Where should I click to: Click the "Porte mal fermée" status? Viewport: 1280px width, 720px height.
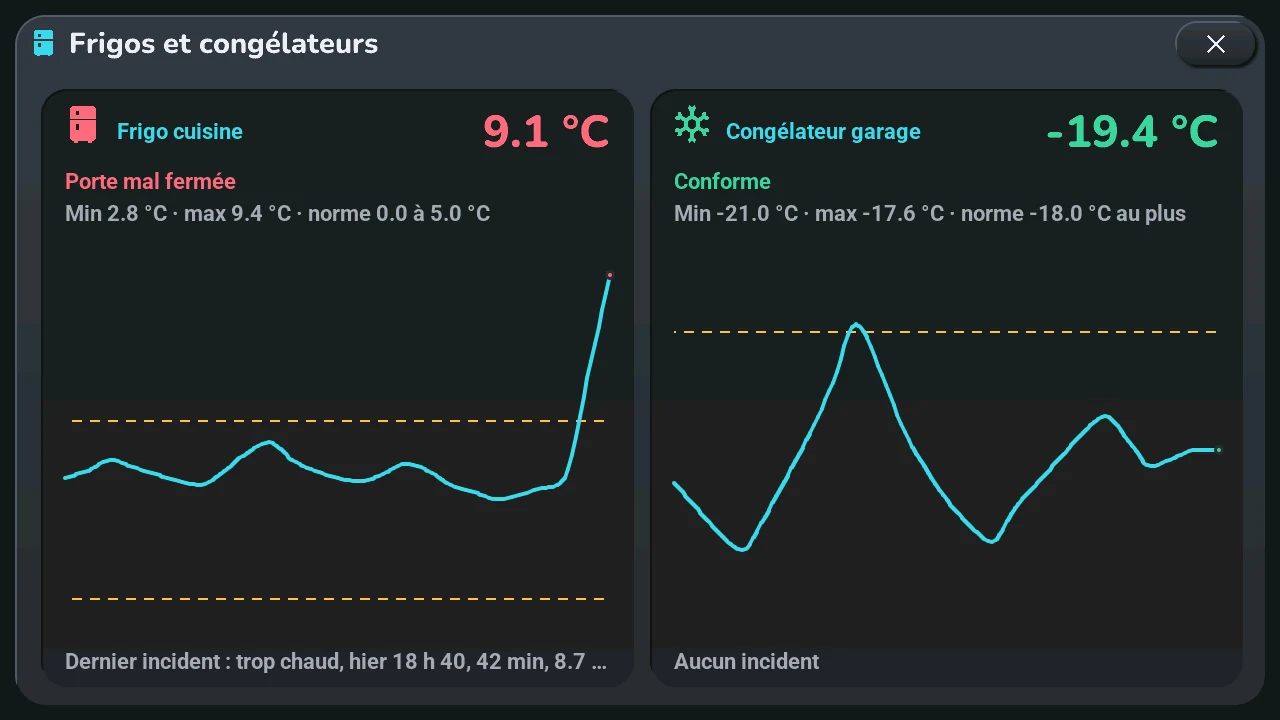pyautogui.click(x=150, y=181)
